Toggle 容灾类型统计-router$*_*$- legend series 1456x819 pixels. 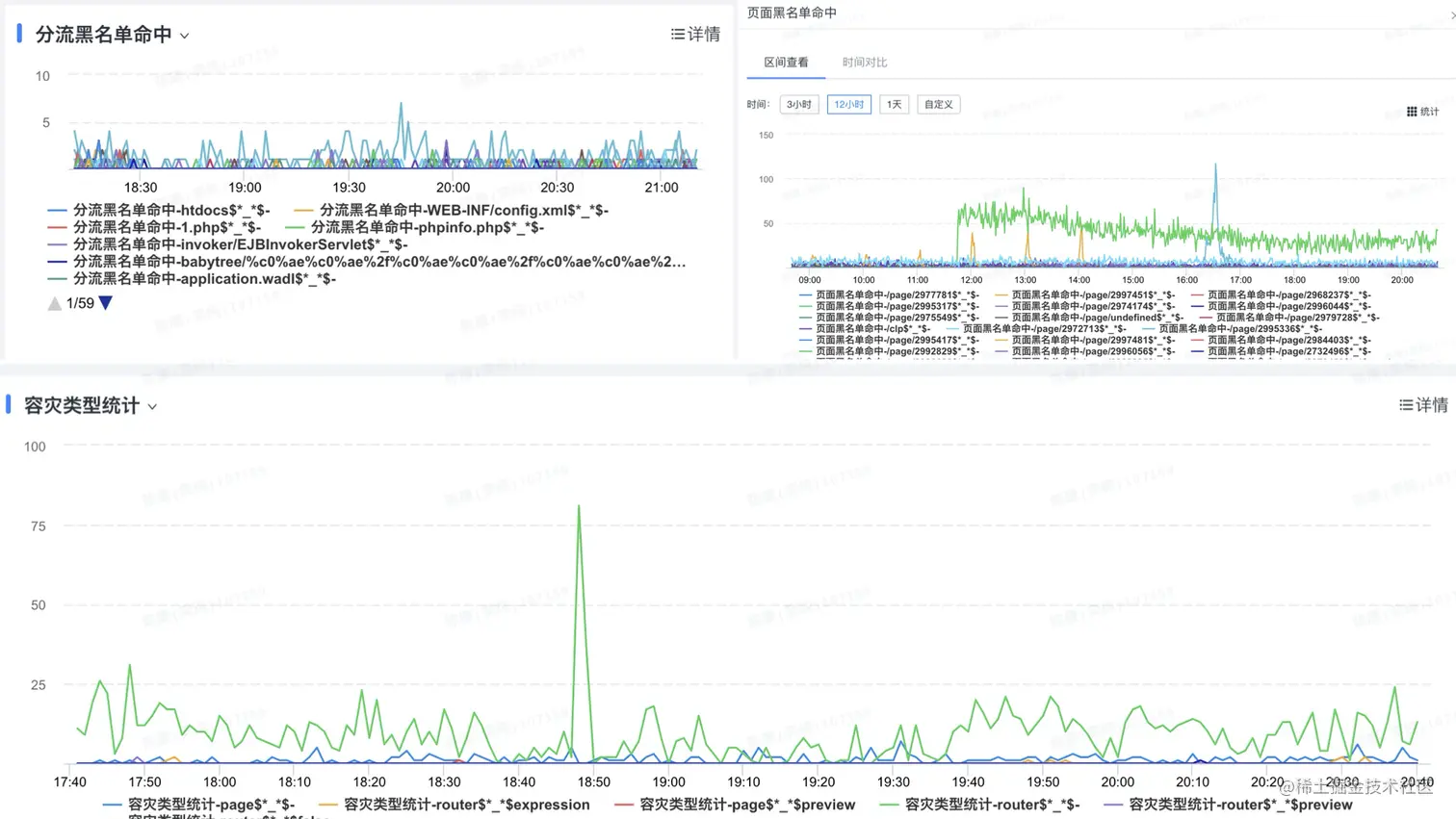coord(979,805)
